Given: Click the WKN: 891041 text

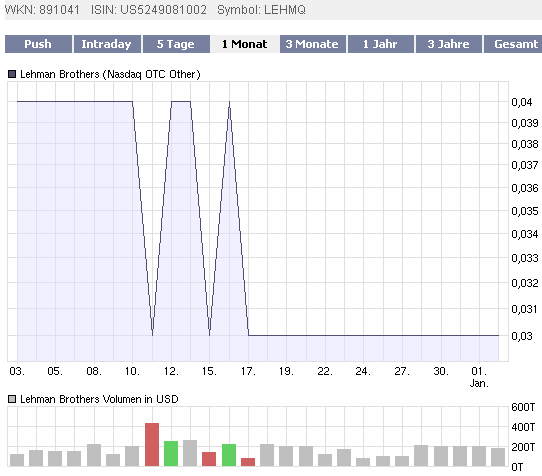Looking at the screenshot, I should [42, 10].
